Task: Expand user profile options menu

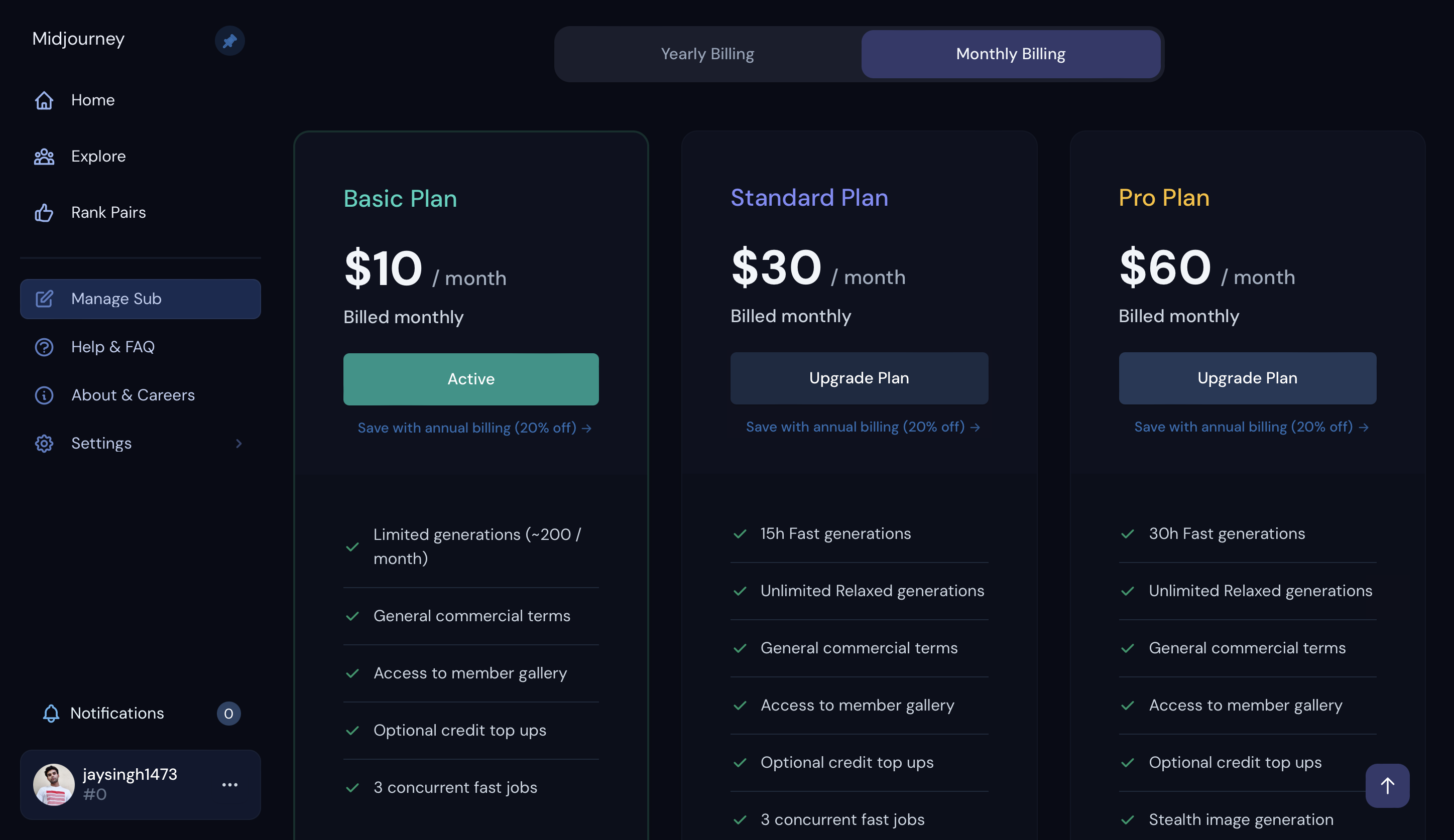Action: tap(229, 784)
